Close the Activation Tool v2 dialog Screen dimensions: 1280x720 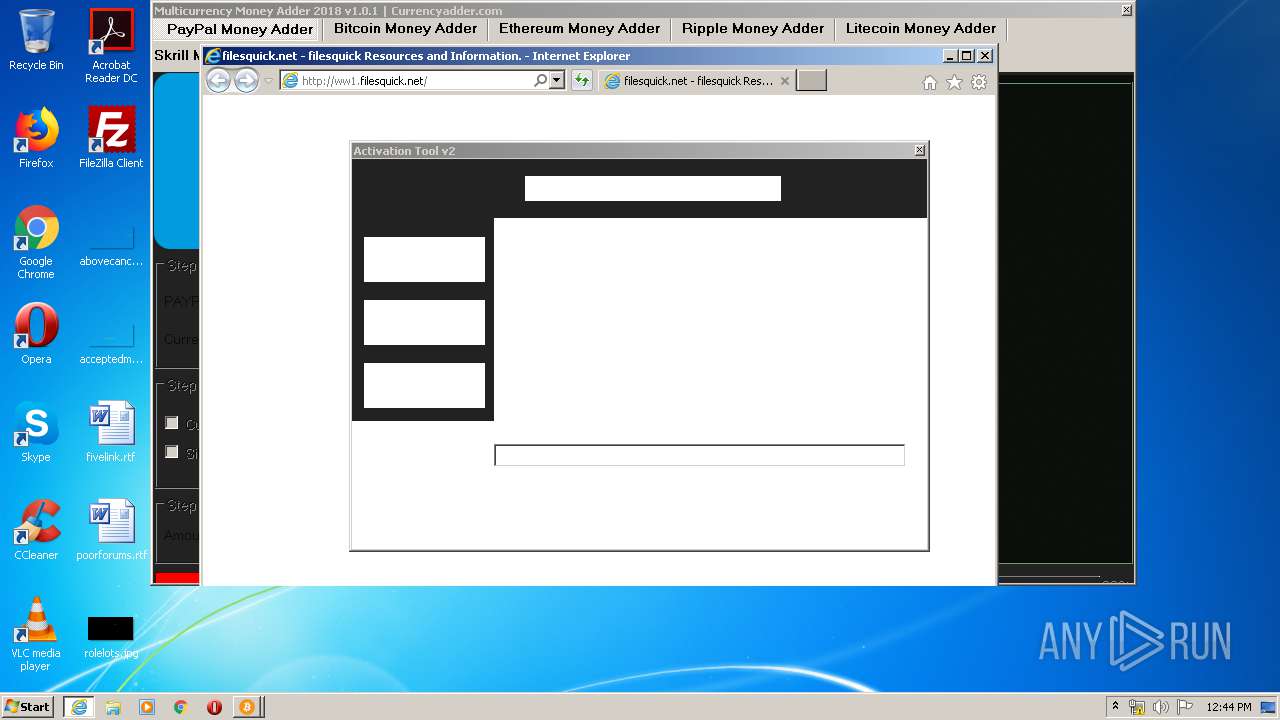(x=920, y=150)
